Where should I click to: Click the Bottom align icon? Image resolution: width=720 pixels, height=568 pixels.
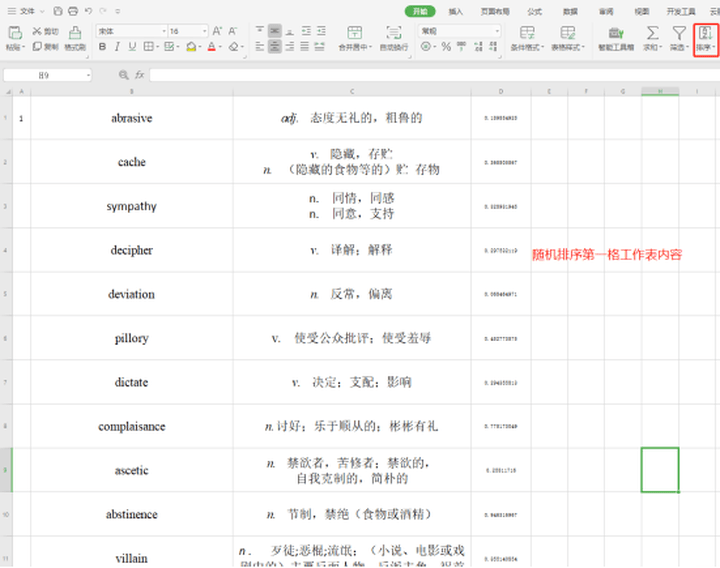coord(290,31)
